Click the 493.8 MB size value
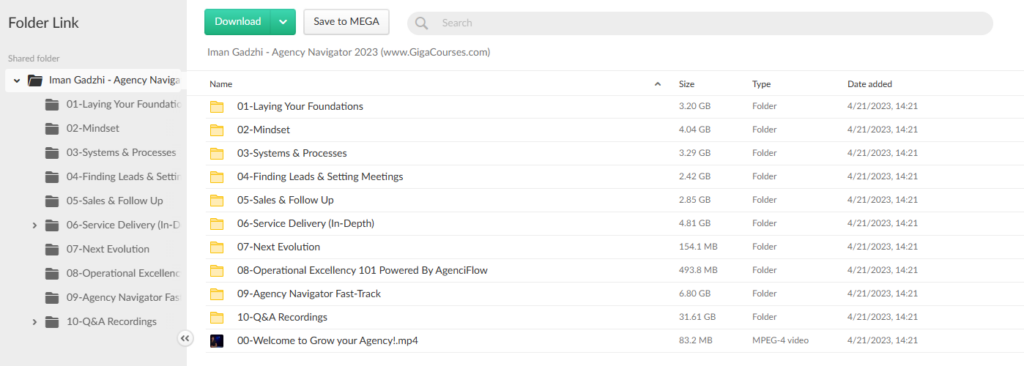The image size is (1024, 366). (x=698, y=271)
